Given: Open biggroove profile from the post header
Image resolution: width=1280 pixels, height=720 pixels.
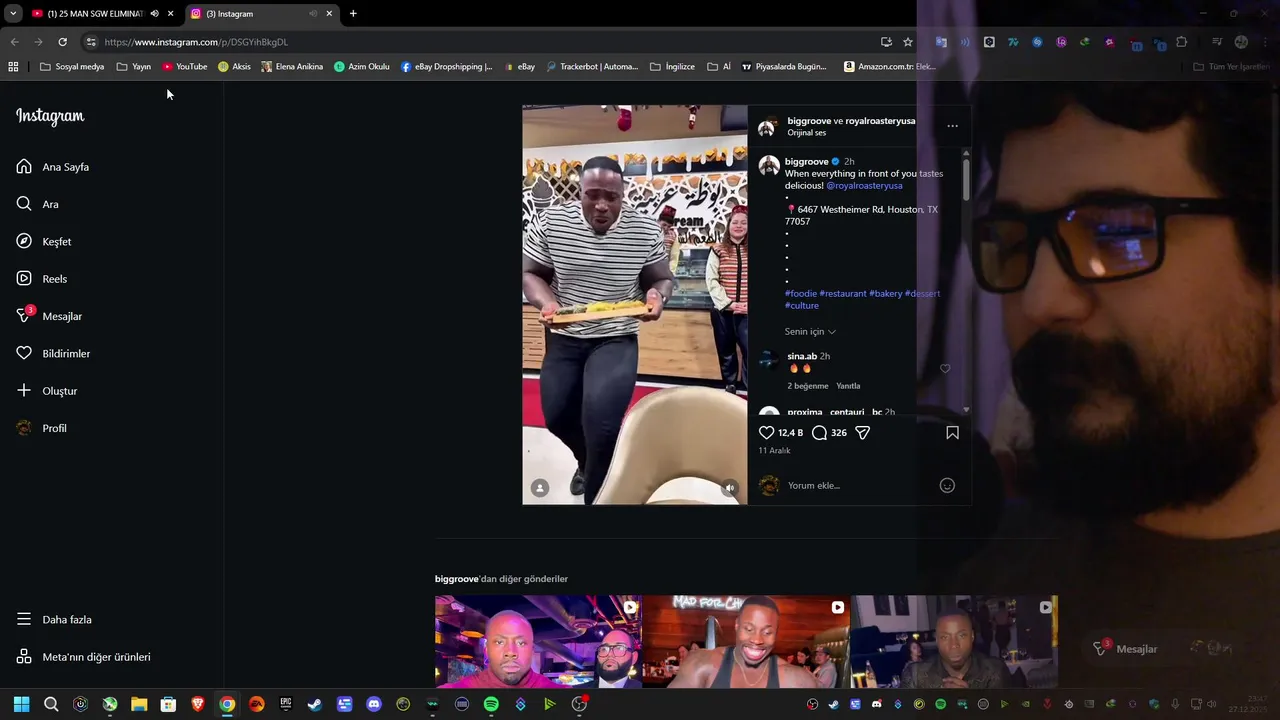Looking at the screenshot, I should tap(808, 121).
